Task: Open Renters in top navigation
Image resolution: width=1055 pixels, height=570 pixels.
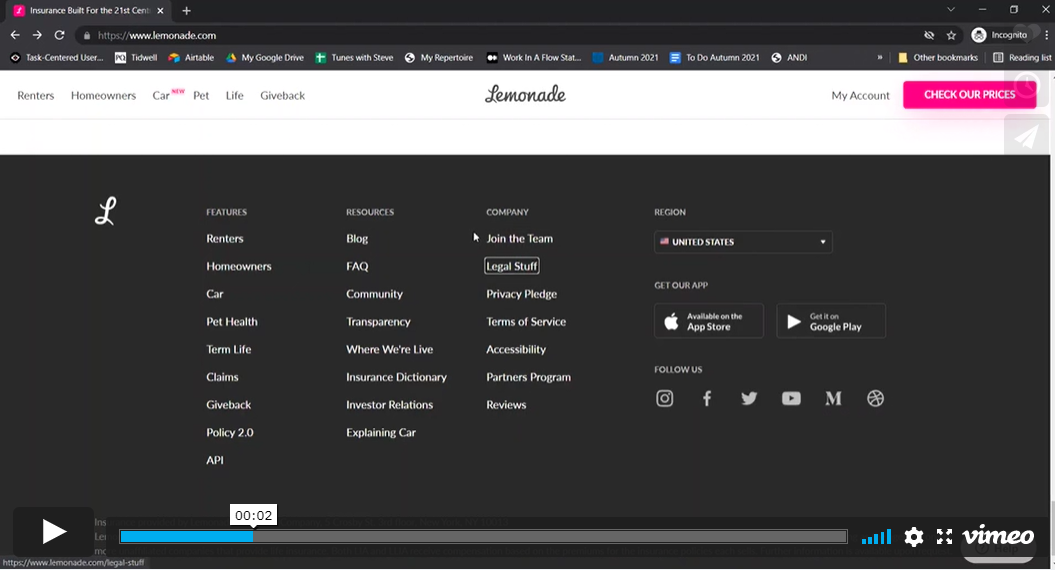Action: point(36,96)
